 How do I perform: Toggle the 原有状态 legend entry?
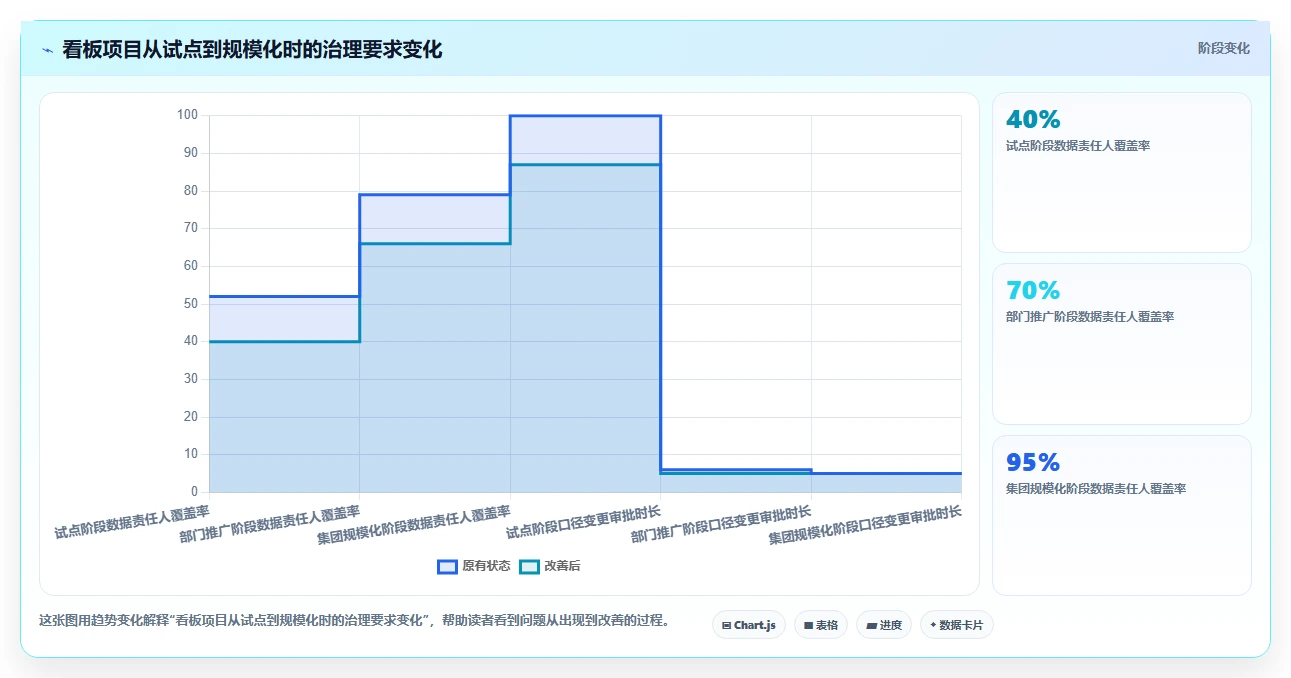tap(474, 566)
